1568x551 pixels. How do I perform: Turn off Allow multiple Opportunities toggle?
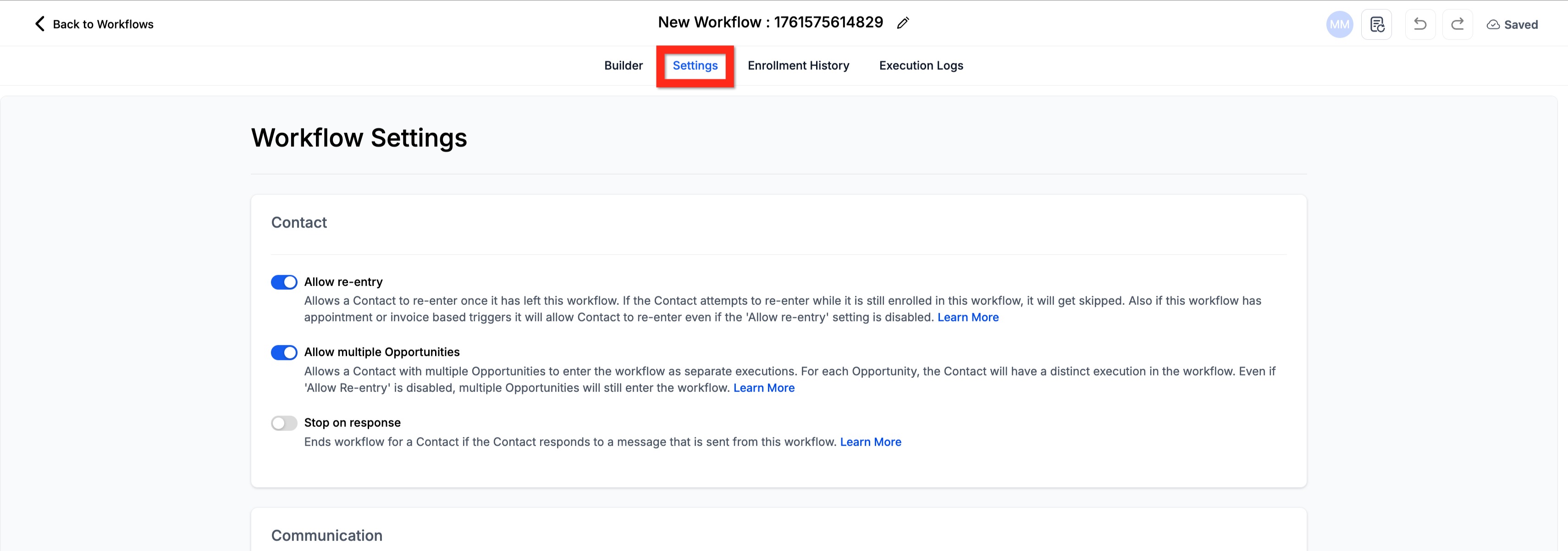(284, 353)
